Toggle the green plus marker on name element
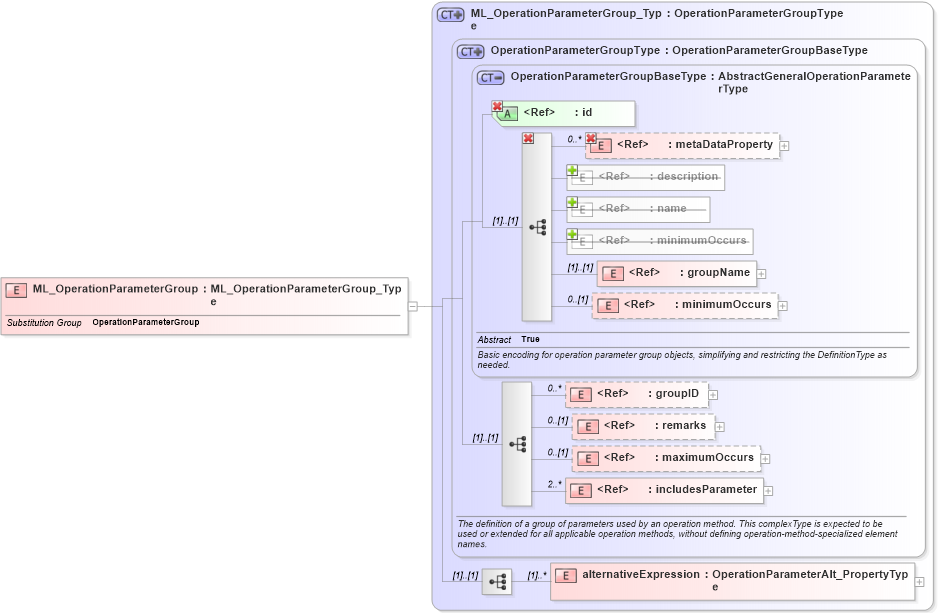 (572, 202)
